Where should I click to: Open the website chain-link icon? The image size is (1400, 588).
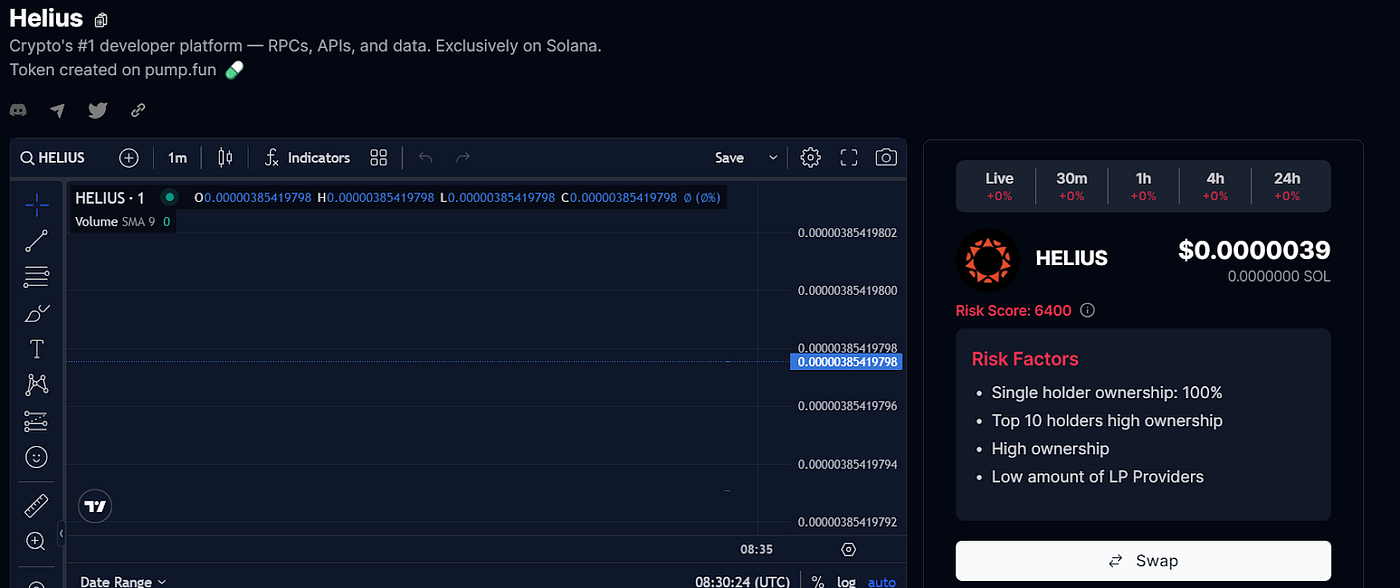(x=138, y=110)
